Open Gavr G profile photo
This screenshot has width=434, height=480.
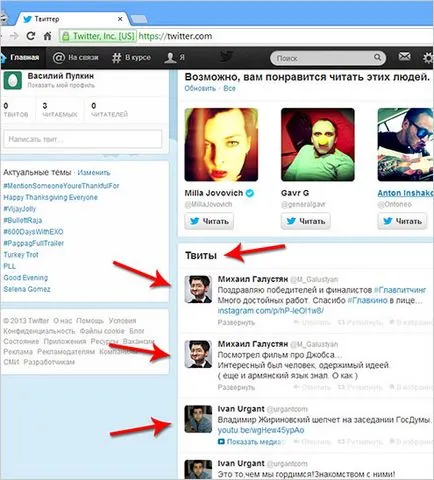pos(318,145)
